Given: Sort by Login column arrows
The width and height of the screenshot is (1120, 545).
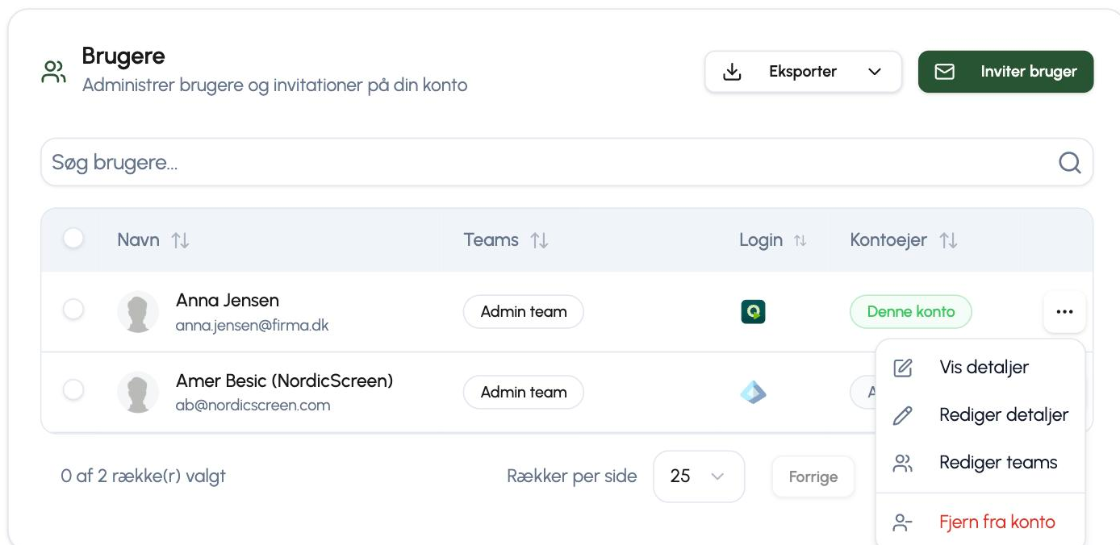Looking at the screenshot, I should [800, 241].
